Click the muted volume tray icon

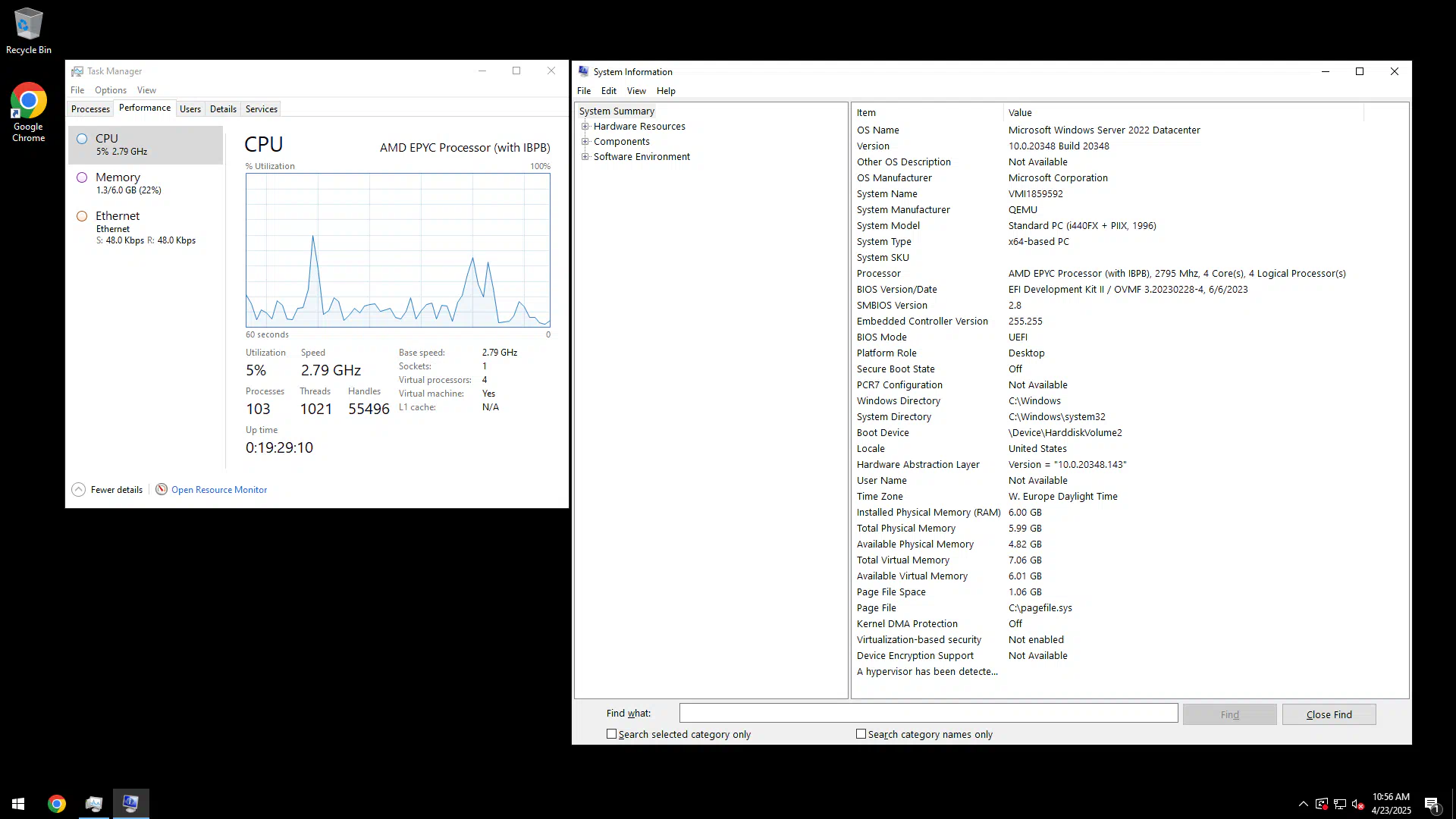click(1358, 804)
